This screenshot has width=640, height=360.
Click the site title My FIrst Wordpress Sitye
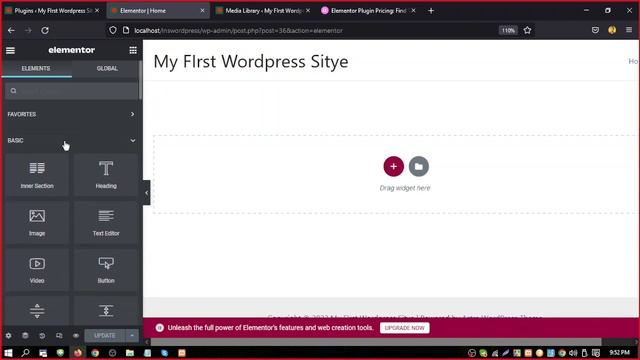(x=251, y=62)
